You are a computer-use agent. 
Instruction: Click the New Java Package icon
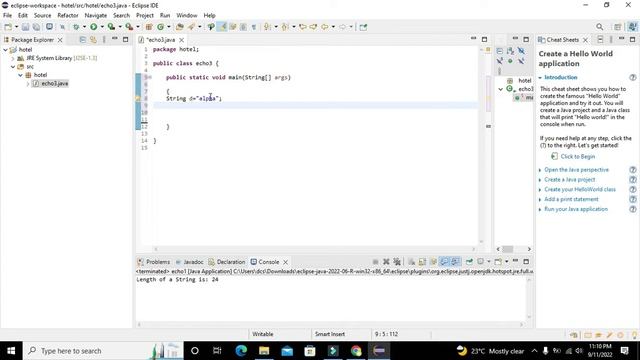point(149,27)
